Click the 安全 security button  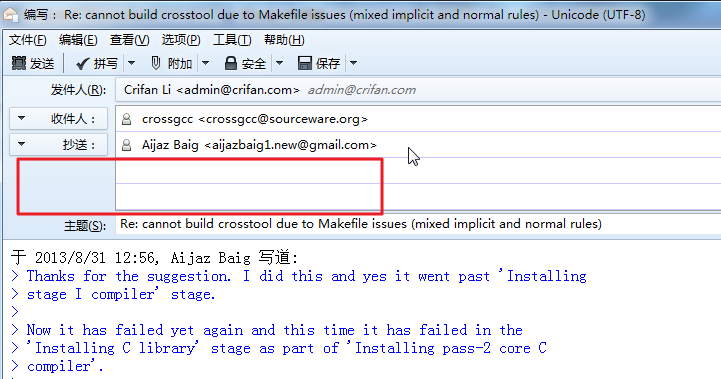point(246,63)
